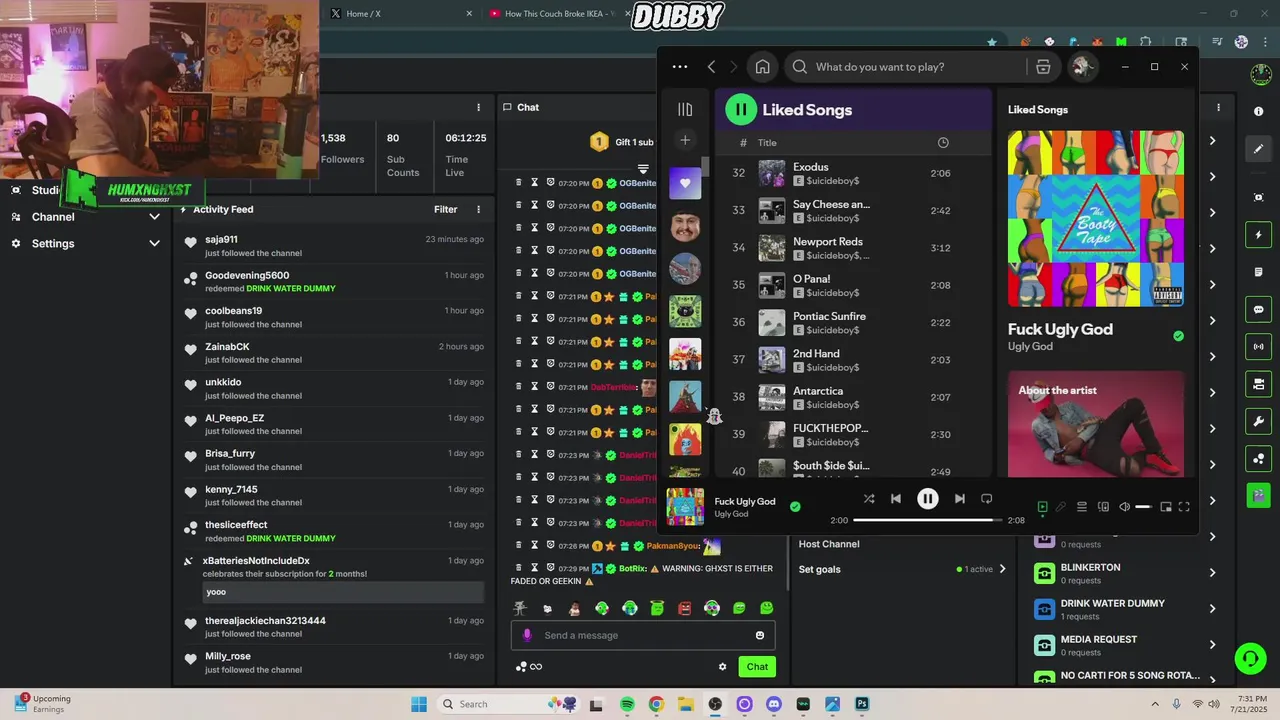Open the Activity Feed three-dot options
This screenshot has height=720, width=1280.
click(x=478, y=209)
